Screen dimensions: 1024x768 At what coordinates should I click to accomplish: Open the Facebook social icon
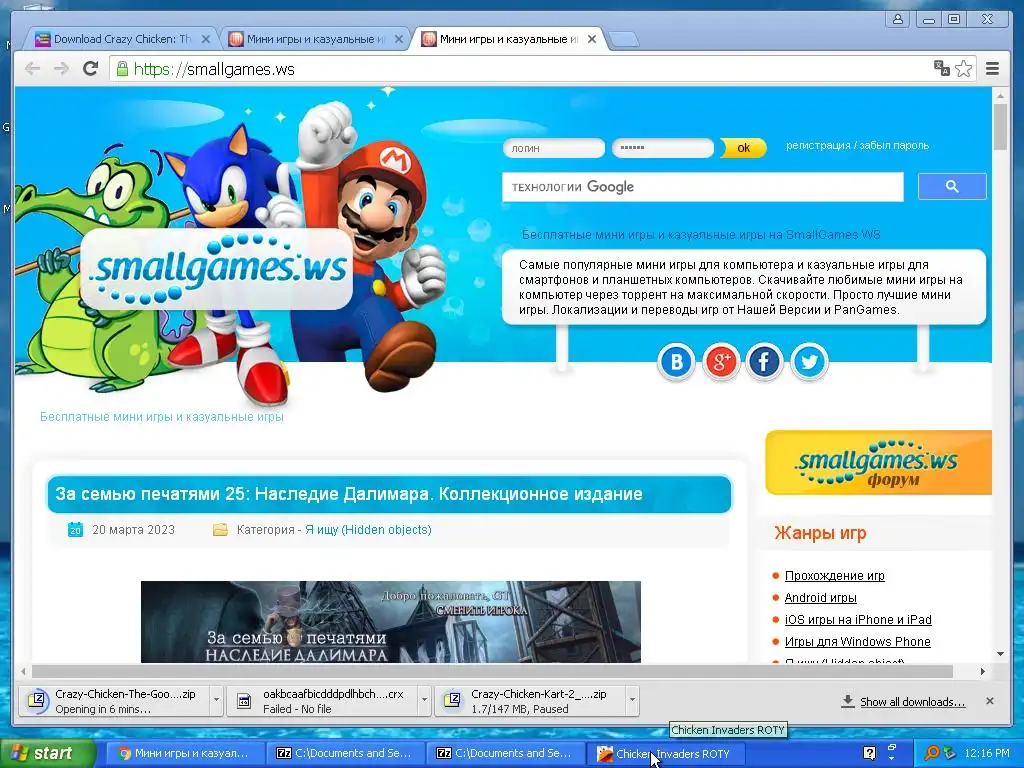764,361
